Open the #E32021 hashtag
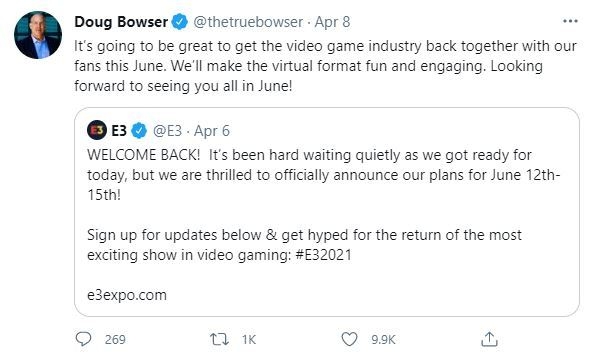 pyautogui.click(x=323, y=255)
